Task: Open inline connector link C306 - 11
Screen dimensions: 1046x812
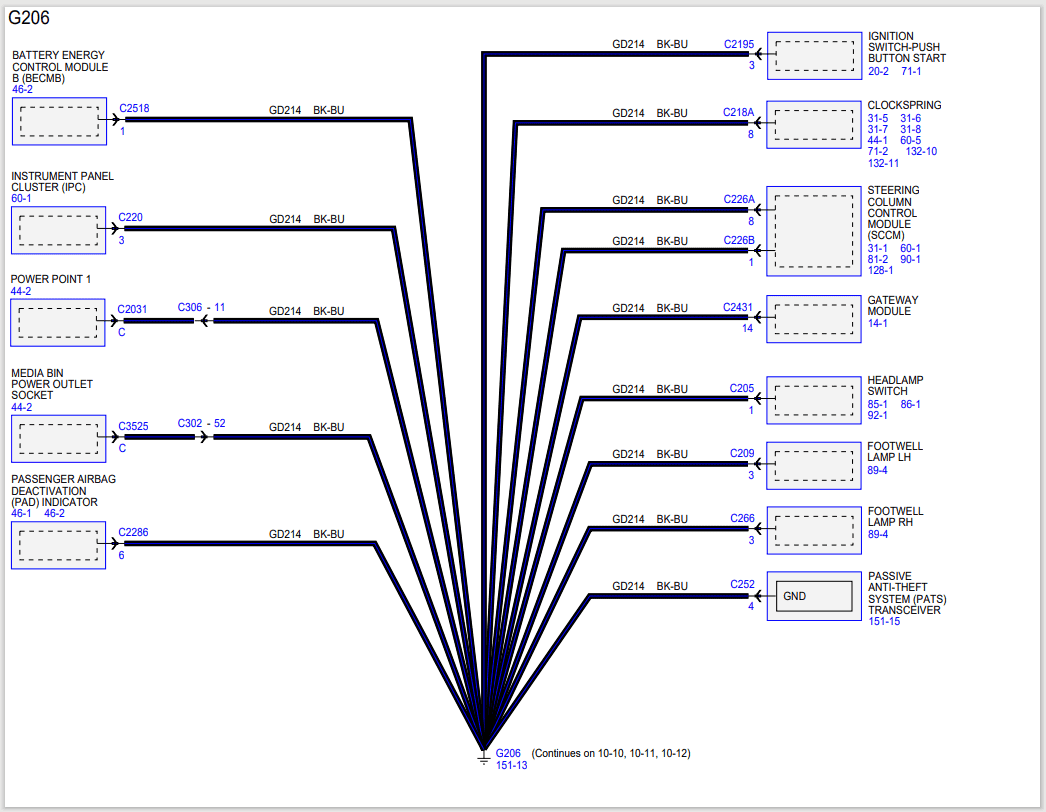Action: (x=201, y=308)
